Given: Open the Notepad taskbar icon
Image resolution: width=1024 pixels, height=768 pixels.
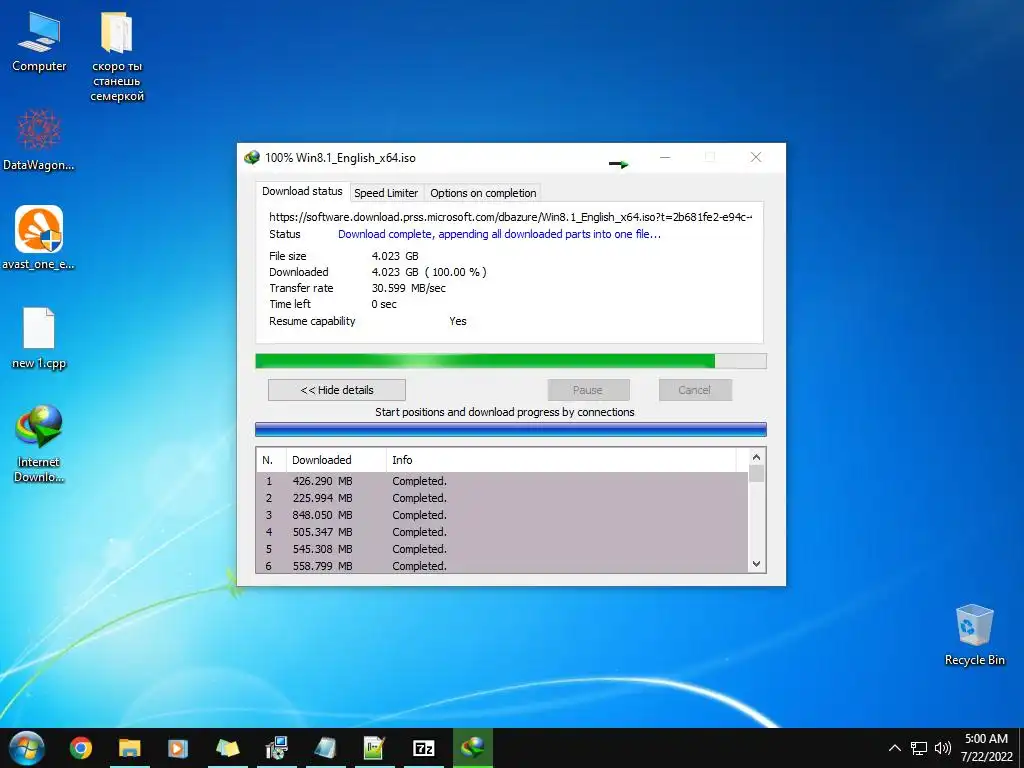Looking at the screenshot, I should 325,748.
